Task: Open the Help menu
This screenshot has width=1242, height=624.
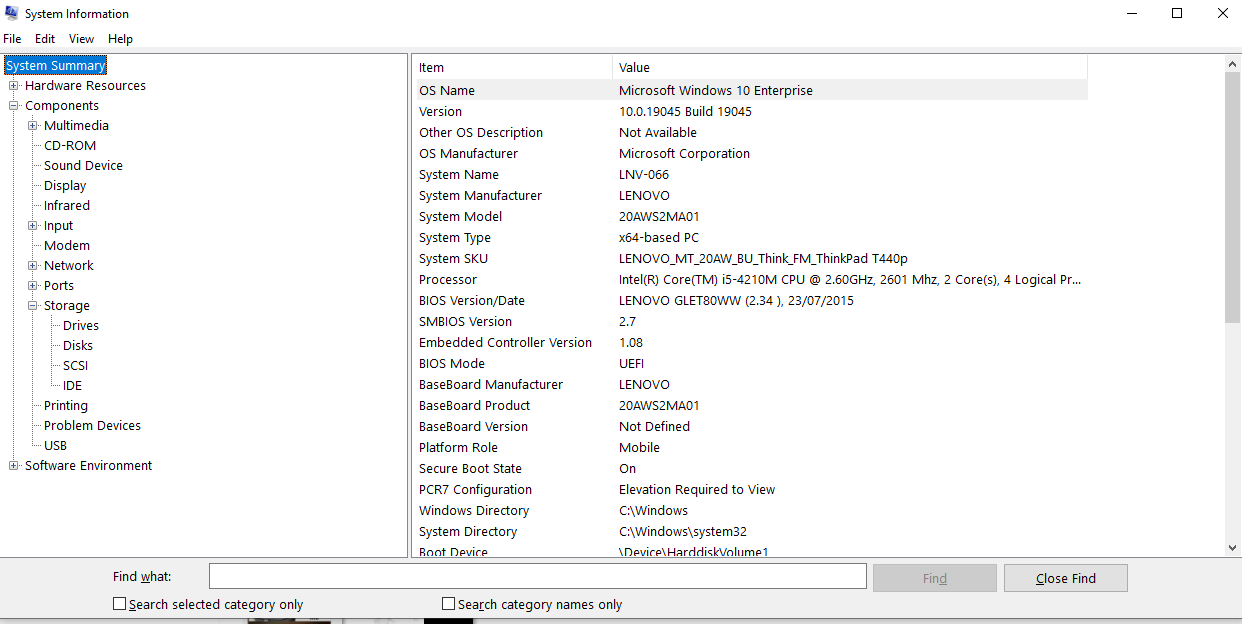Action: point(120,39)
